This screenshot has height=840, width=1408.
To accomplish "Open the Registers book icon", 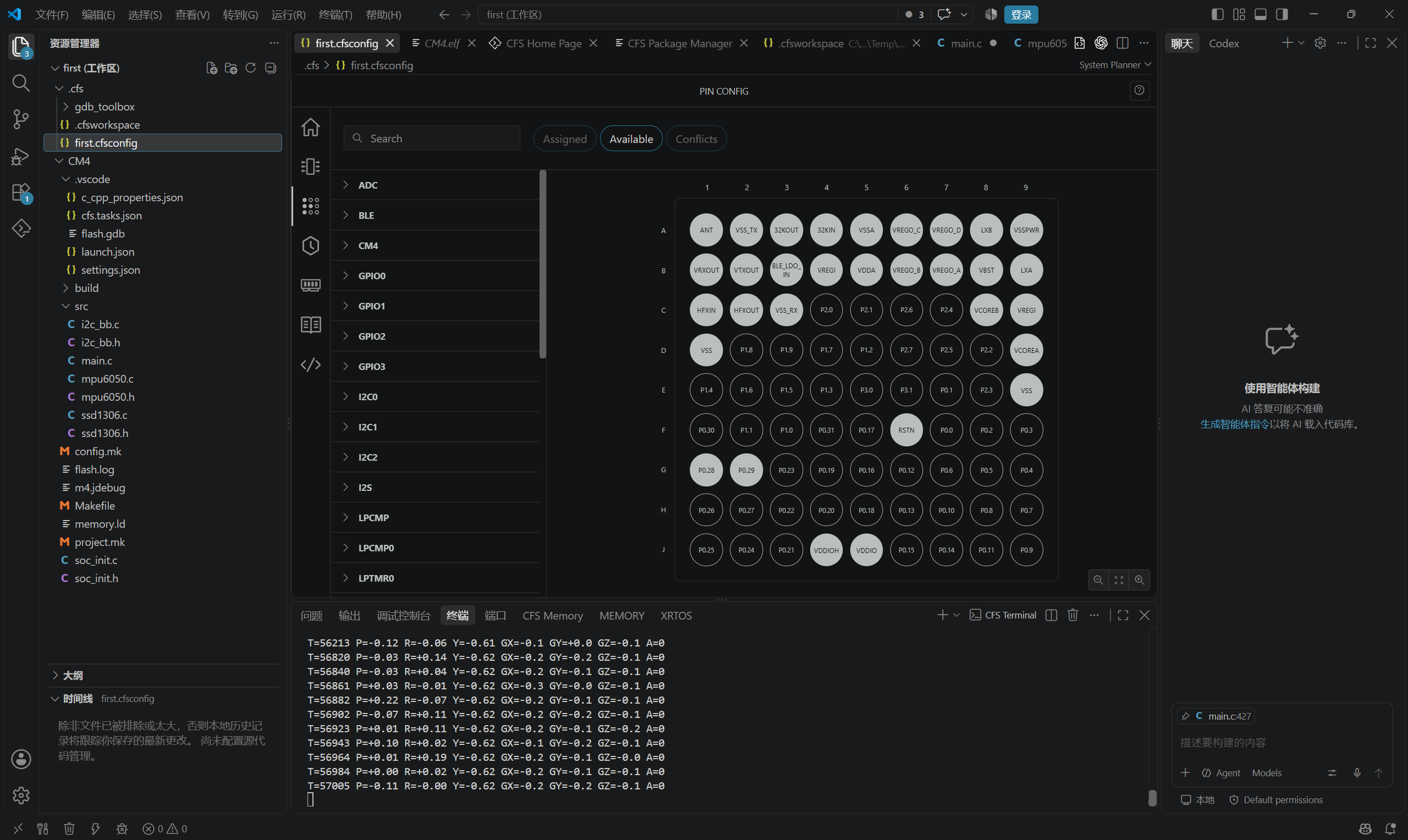I will coord(310,324).
